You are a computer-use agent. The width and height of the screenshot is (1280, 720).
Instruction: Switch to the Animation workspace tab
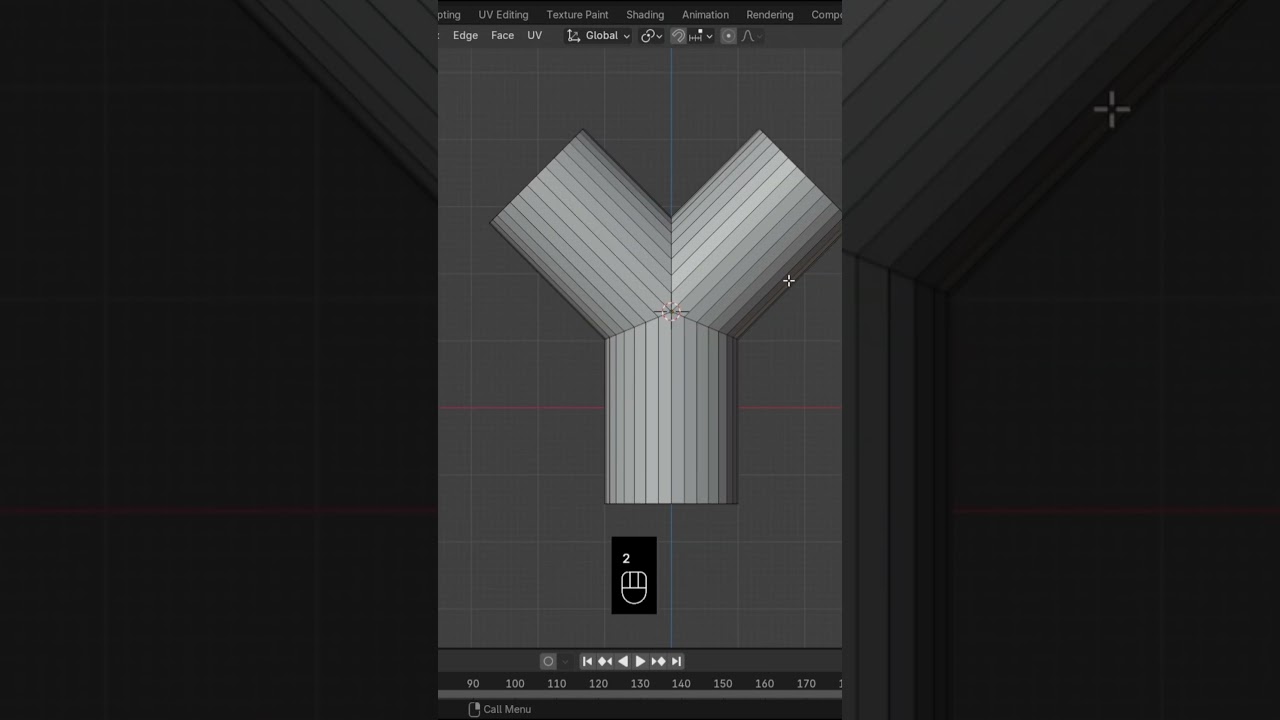tap(705, 15)
